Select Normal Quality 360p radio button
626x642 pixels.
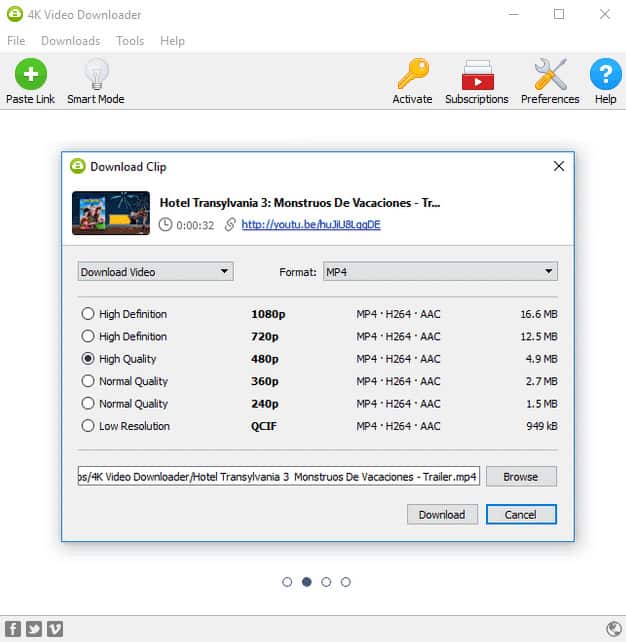pos(88,381)
